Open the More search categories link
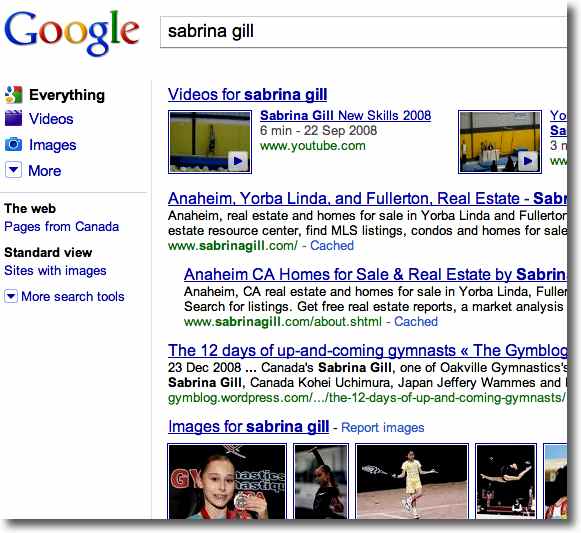 tap(44, 171)
